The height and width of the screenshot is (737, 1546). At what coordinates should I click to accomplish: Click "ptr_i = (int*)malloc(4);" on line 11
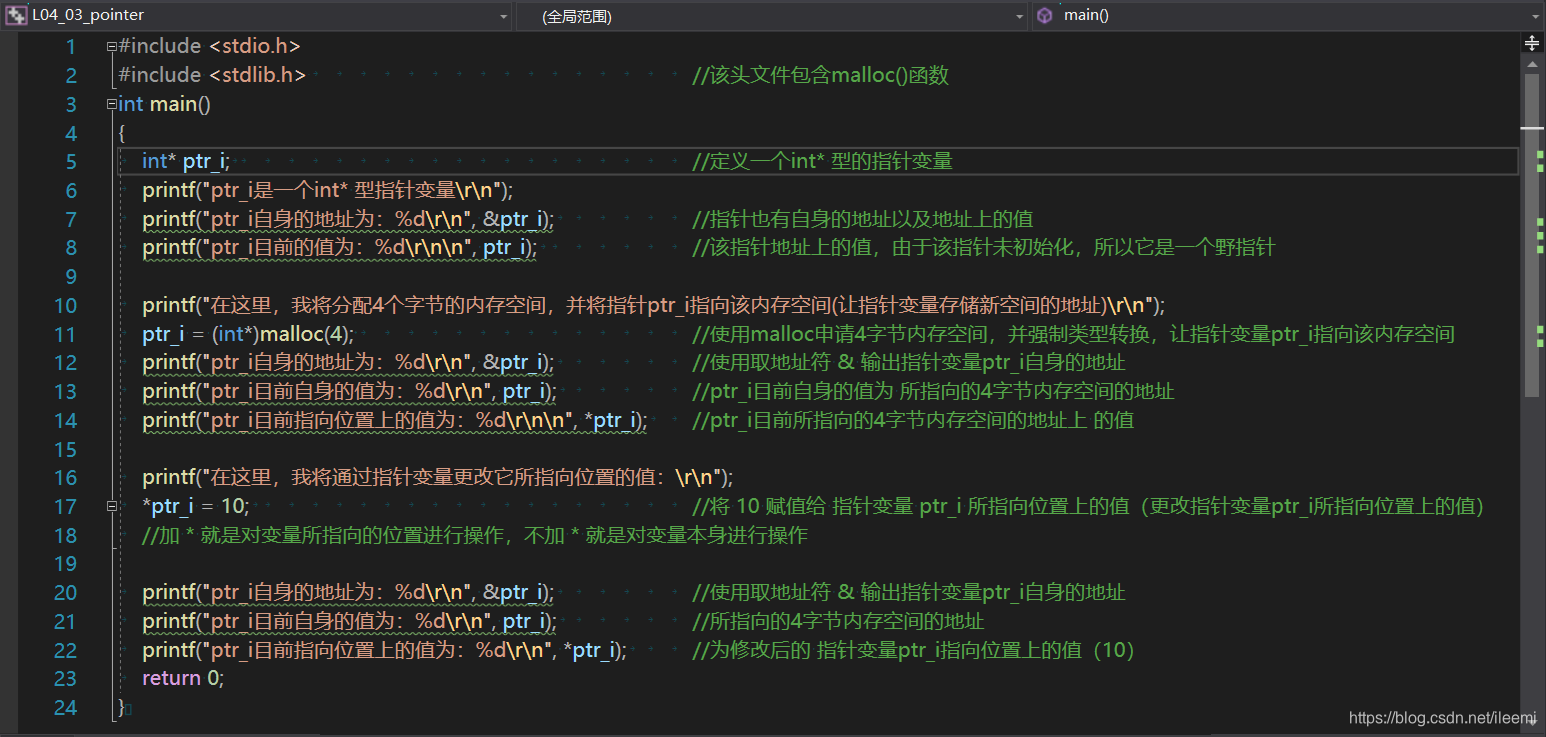pyautogui.click(x=248, y=334)
